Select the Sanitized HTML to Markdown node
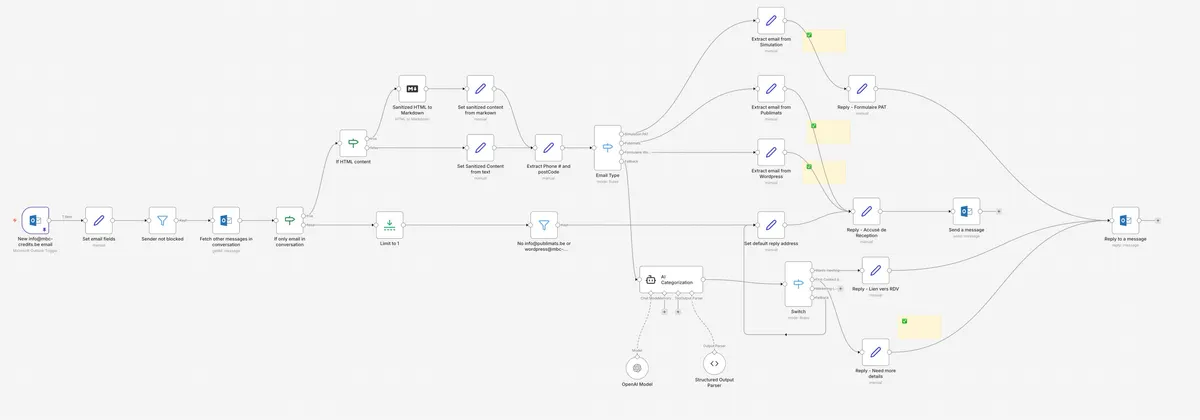This screenshot has height=420, width=1200. [412, 89]
